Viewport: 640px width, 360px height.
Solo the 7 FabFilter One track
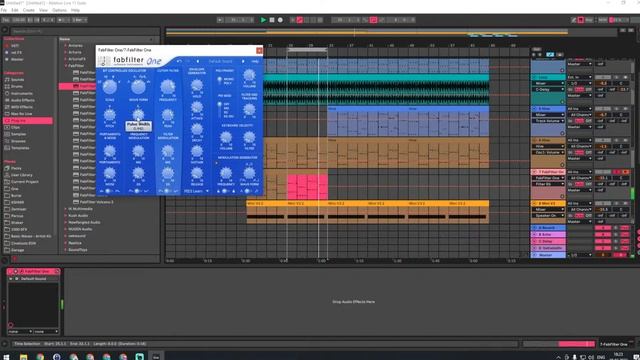pos(617,172)
